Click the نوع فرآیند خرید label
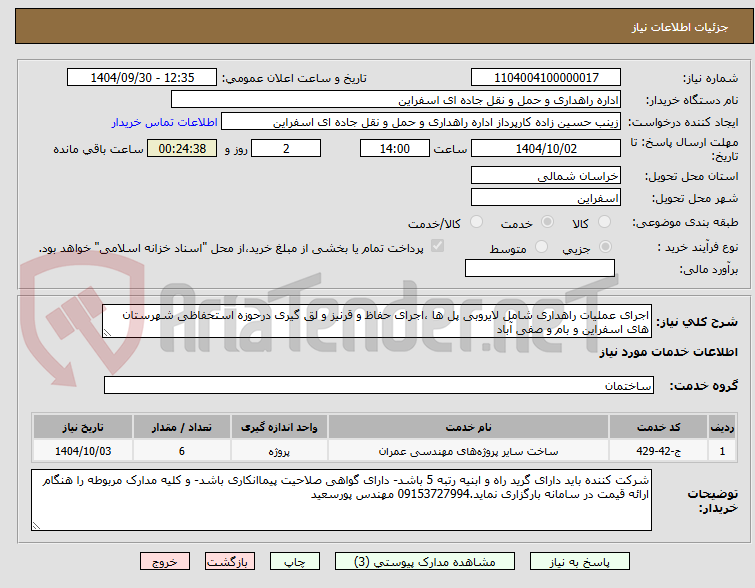Viewport: 755px width, 588px height. pos(698,248)
